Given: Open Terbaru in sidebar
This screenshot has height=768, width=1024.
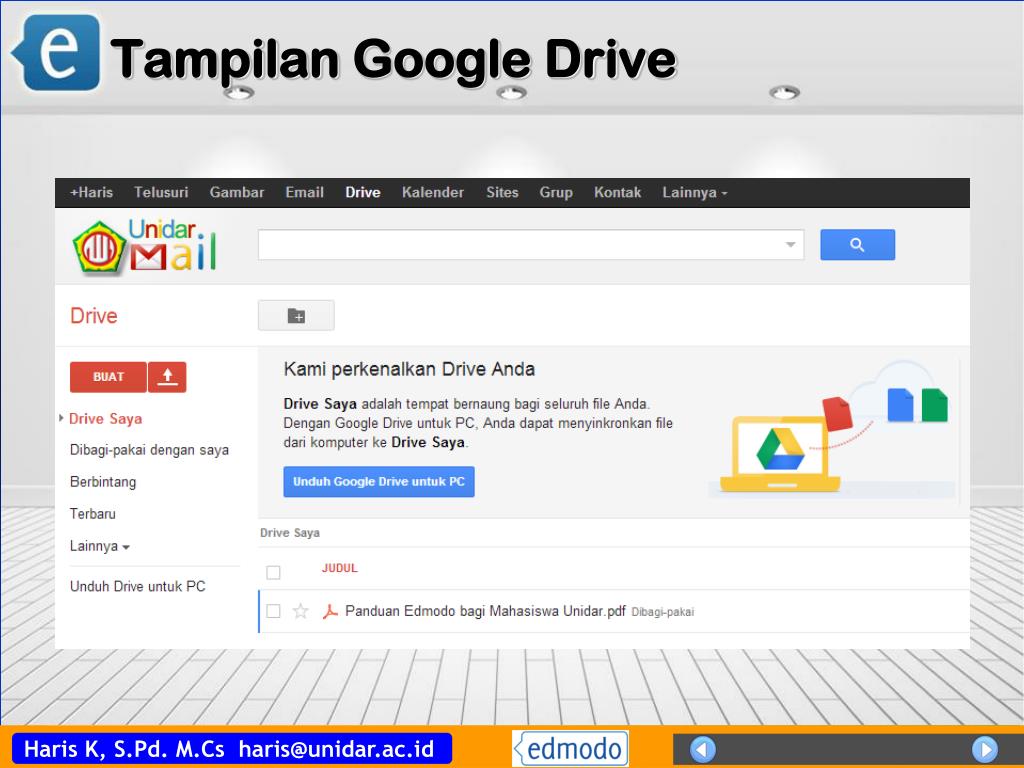Looking at the screenshot, I should (x=93, y=514).
